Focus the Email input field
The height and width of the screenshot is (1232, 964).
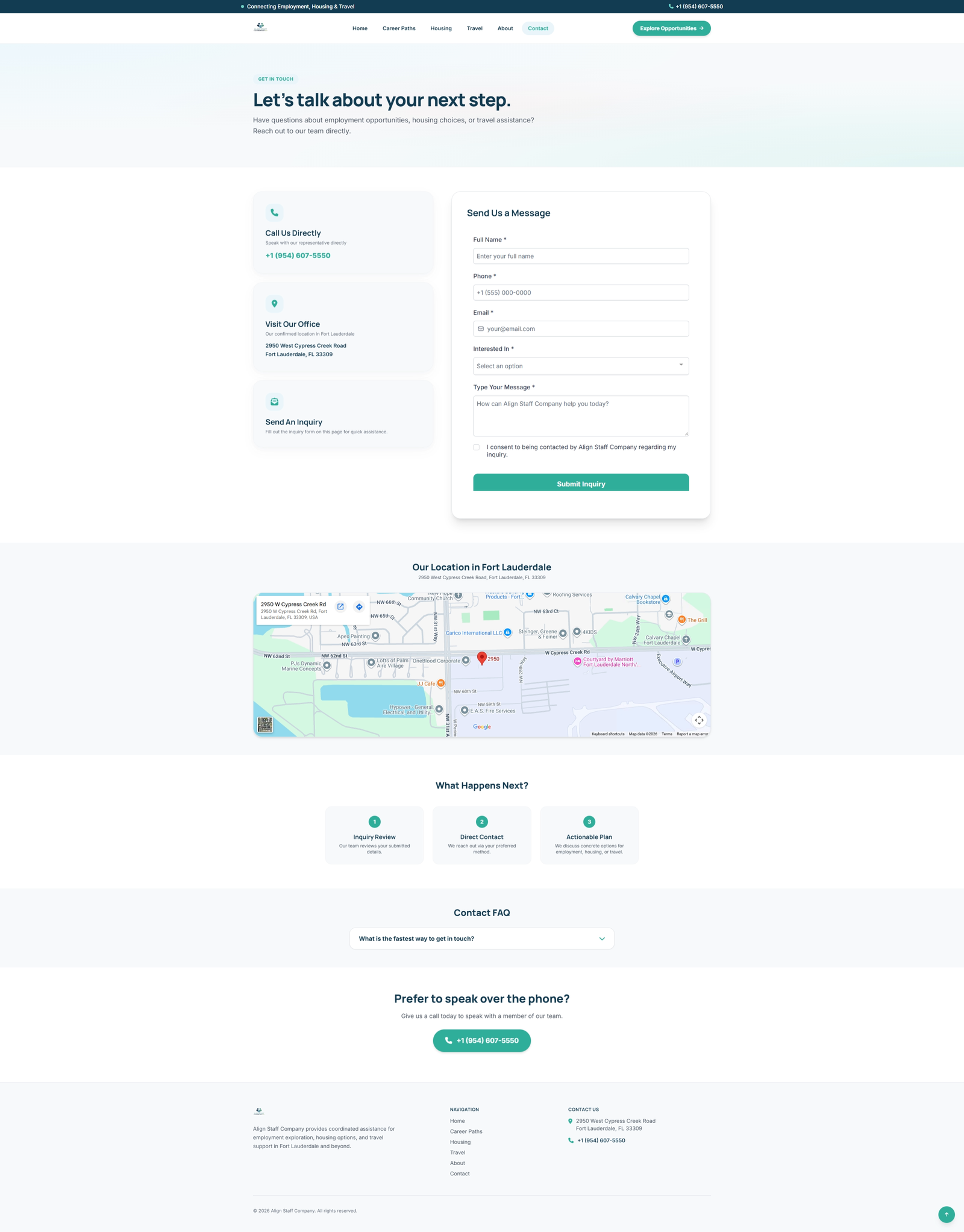581,328
